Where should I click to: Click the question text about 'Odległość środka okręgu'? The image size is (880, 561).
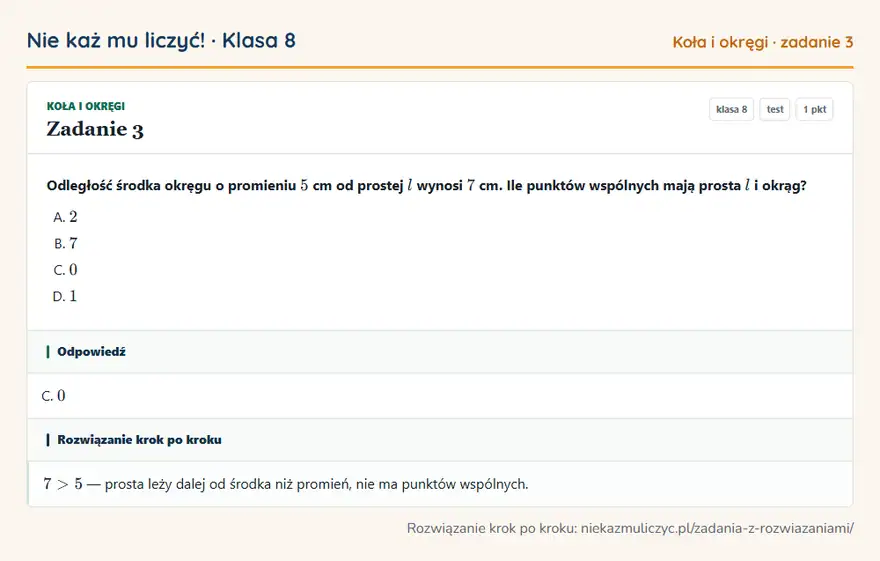(427, 185)
